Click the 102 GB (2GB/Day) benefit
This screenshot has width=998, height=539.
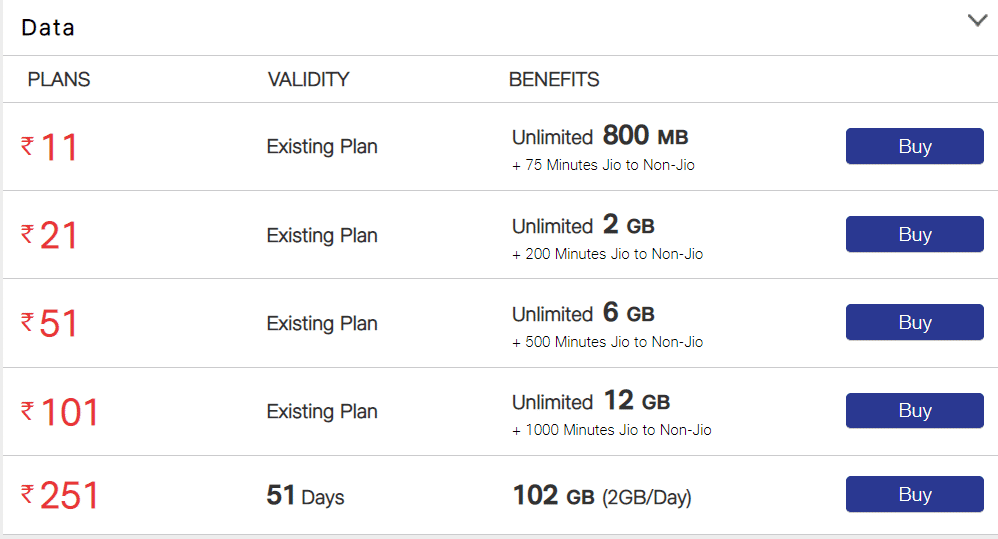click(x=602, y=496)
